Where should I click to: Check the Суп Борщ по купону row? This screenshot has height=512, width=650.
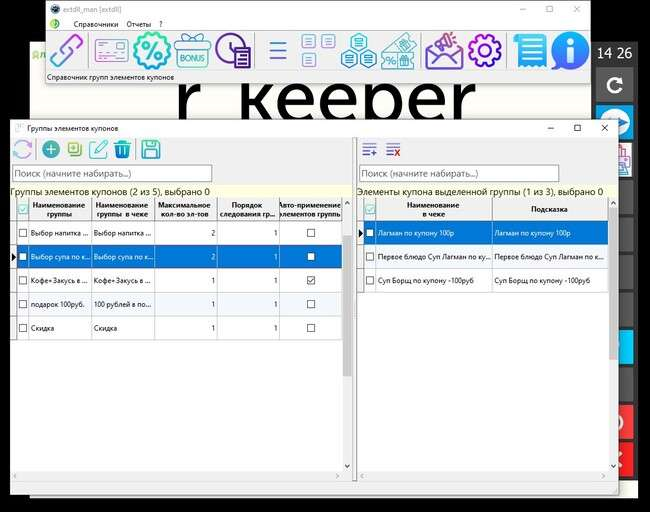click(x=370, y=281)
